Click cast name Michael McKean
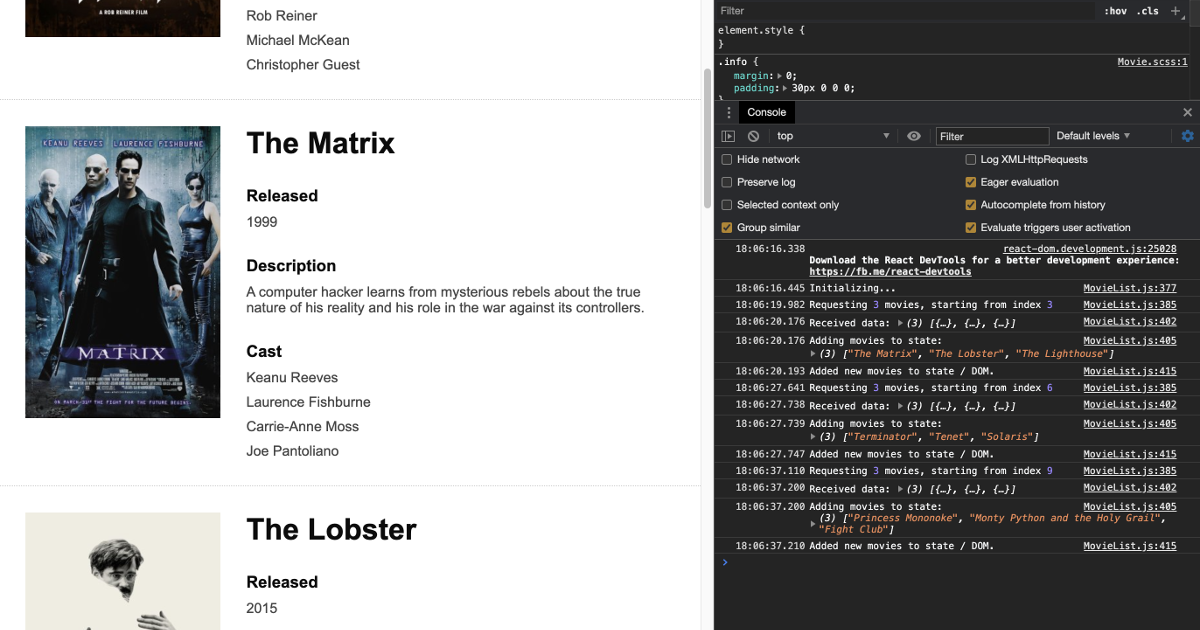Screen dimensions: 1200x630 click(298, 40)
